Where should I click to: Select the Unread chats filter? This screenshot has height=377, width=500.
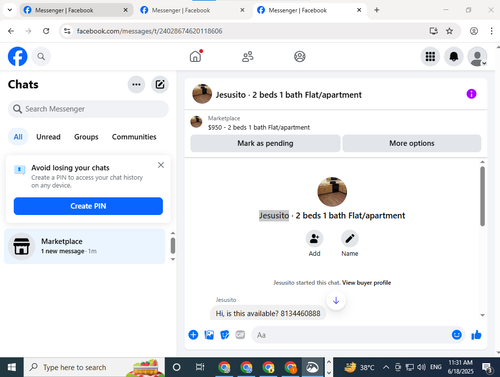coord(48,137)
